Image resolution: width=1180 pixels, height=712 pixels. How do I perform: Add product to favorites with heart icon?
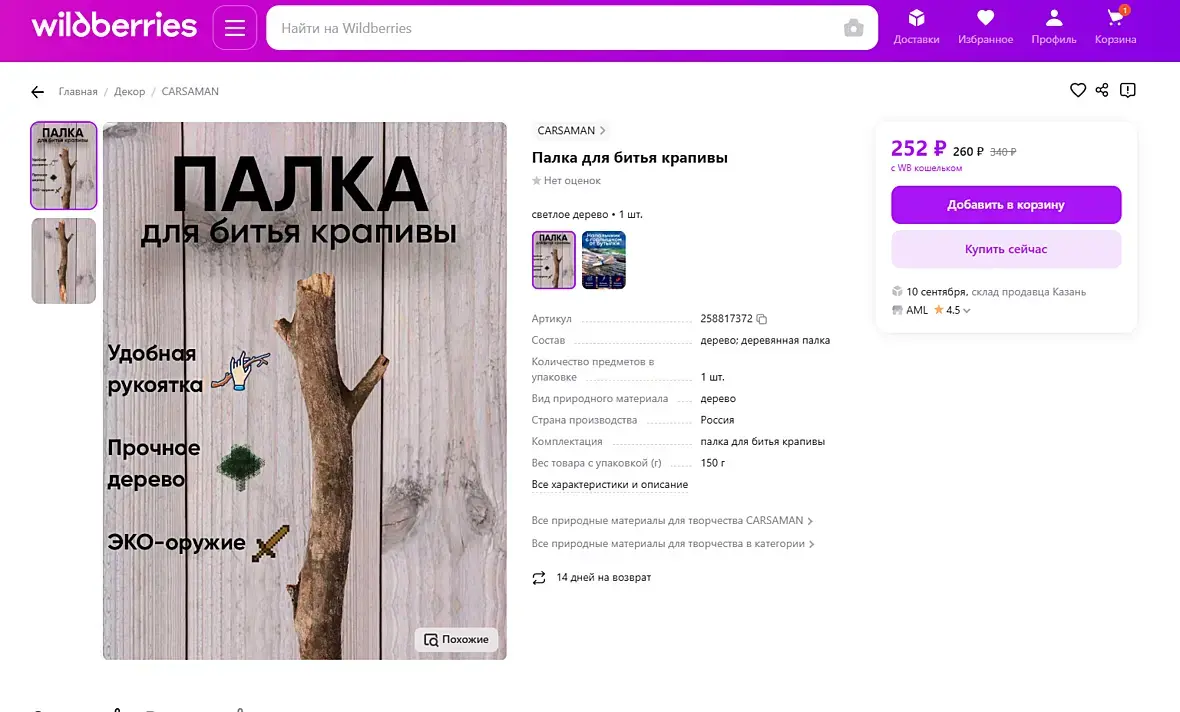[x=1078, y=90]
